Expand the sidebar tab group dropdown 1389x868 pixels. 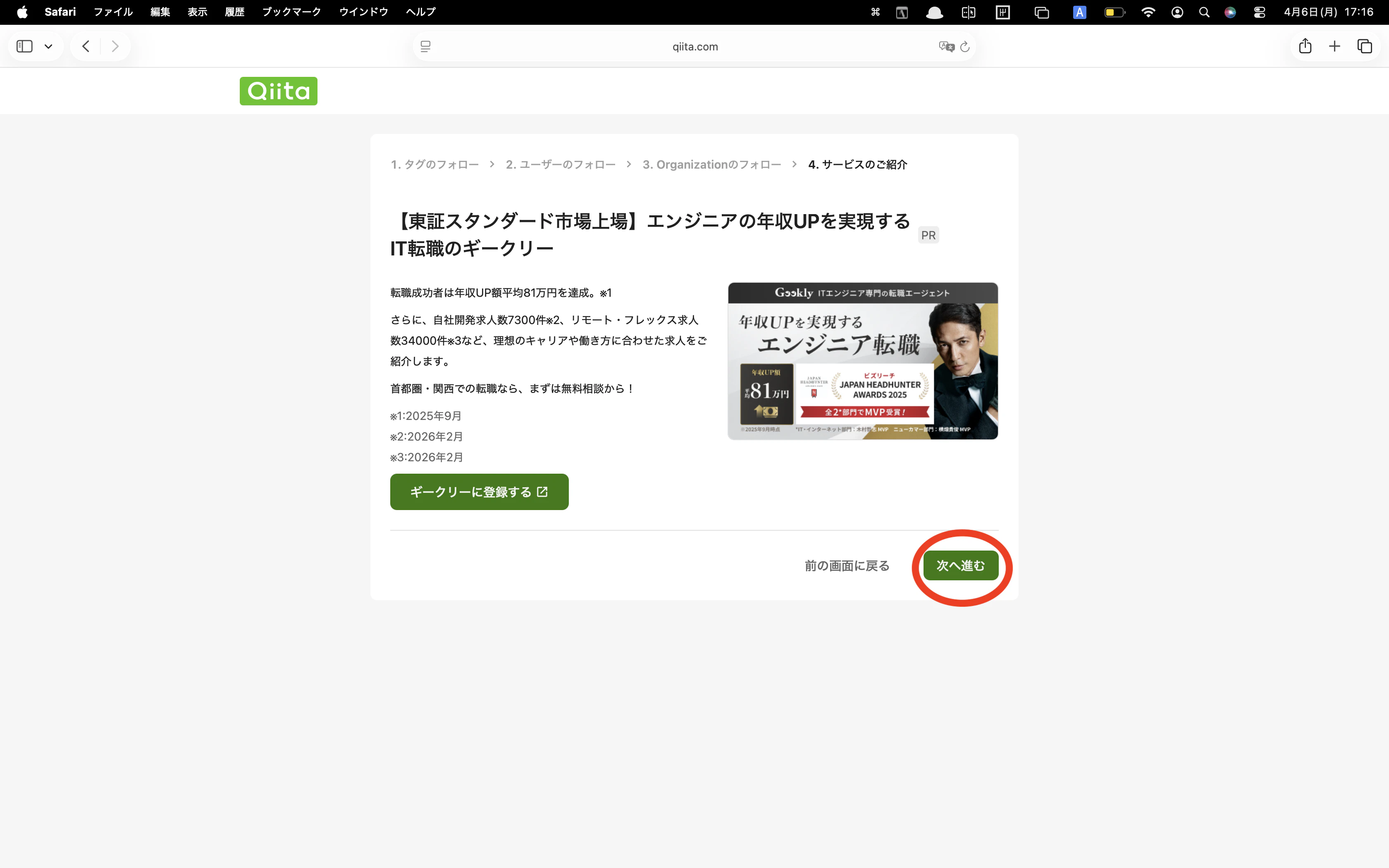[x=48, y=46]
